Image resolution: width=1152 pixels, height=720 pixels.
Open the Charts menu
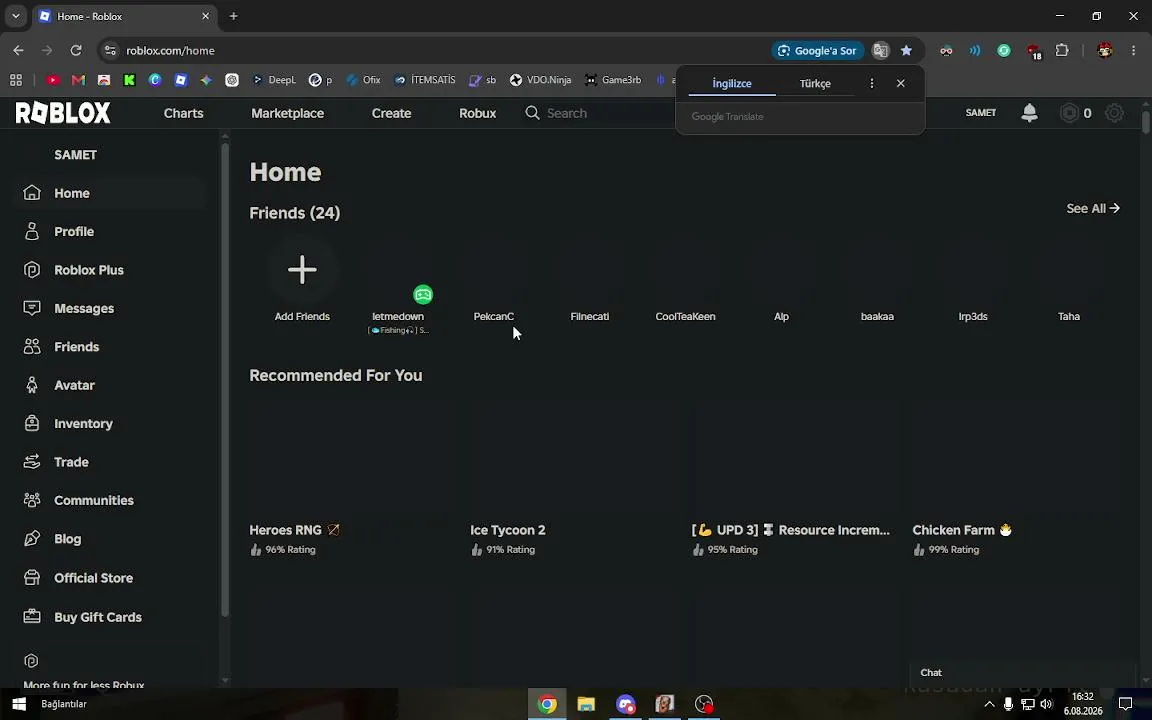pos(184,113)
